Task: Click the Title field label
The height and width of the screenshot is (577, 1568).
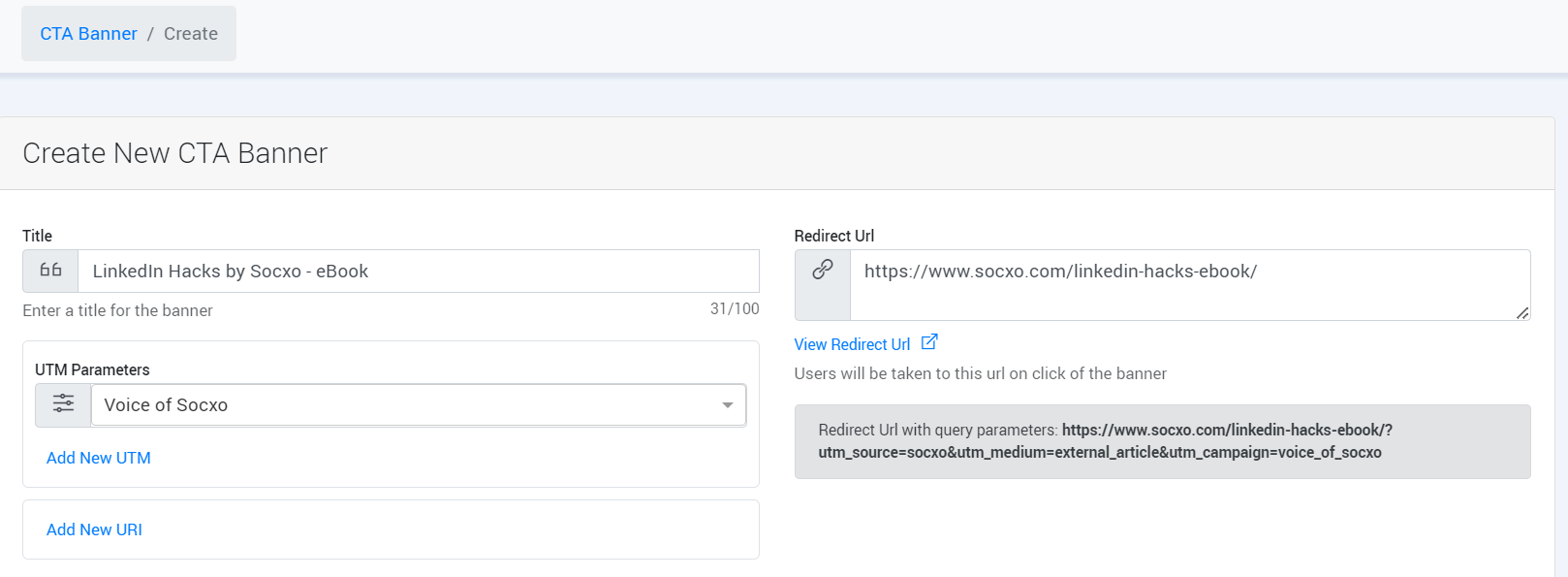Action: (37, 236)
